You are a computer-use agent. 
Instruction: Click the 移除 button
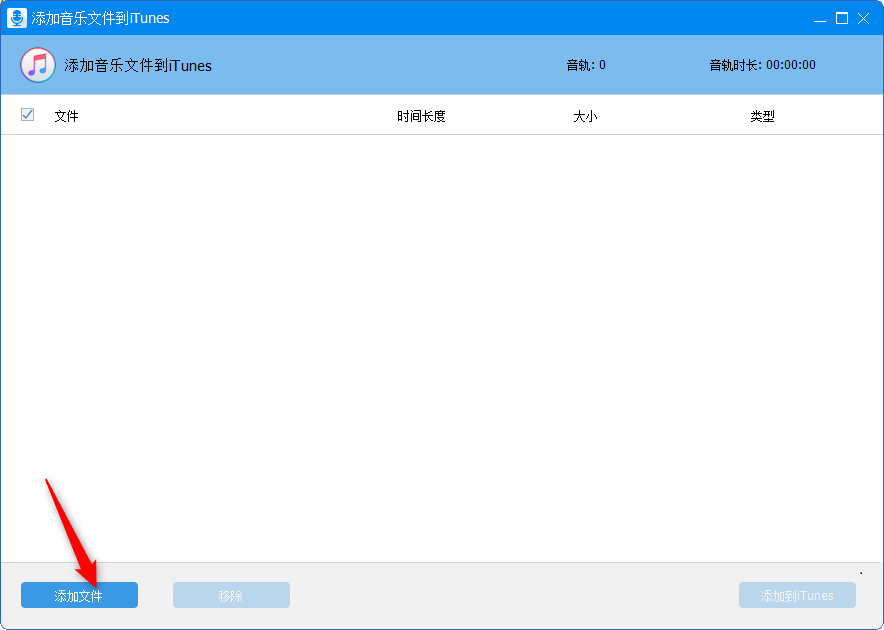pos(231,595)
